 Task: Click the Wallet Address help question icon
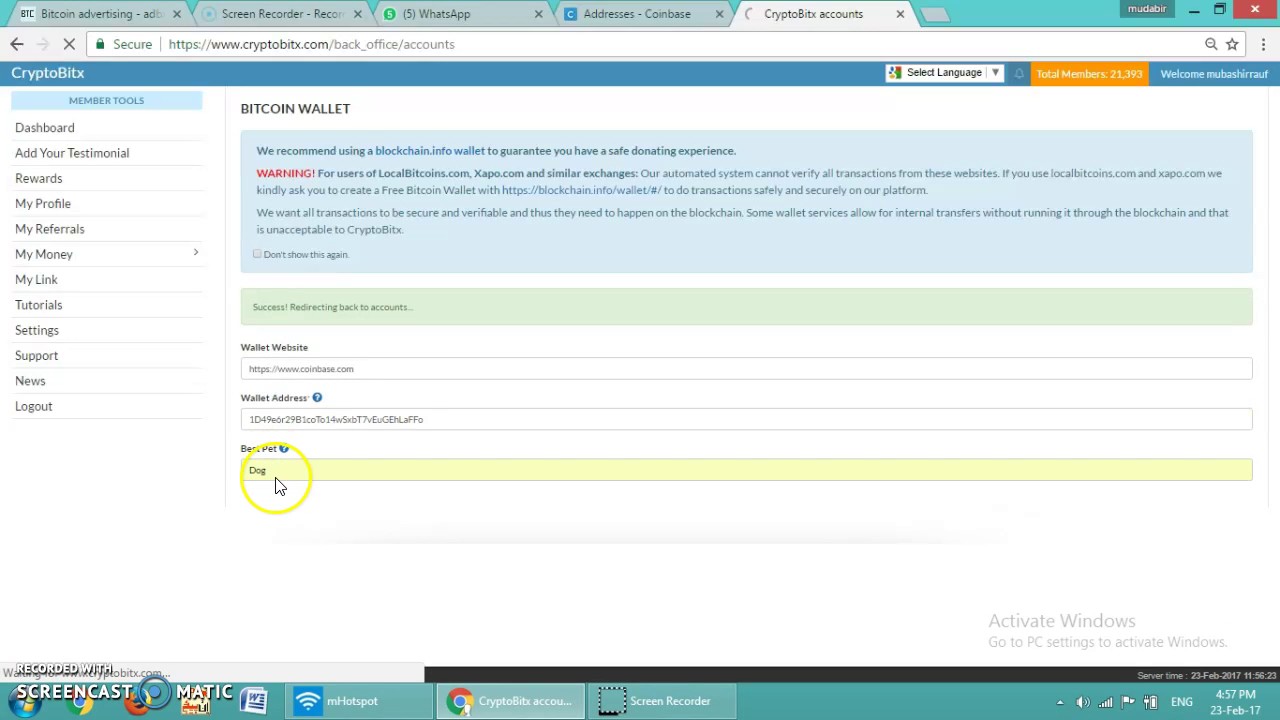317,398
